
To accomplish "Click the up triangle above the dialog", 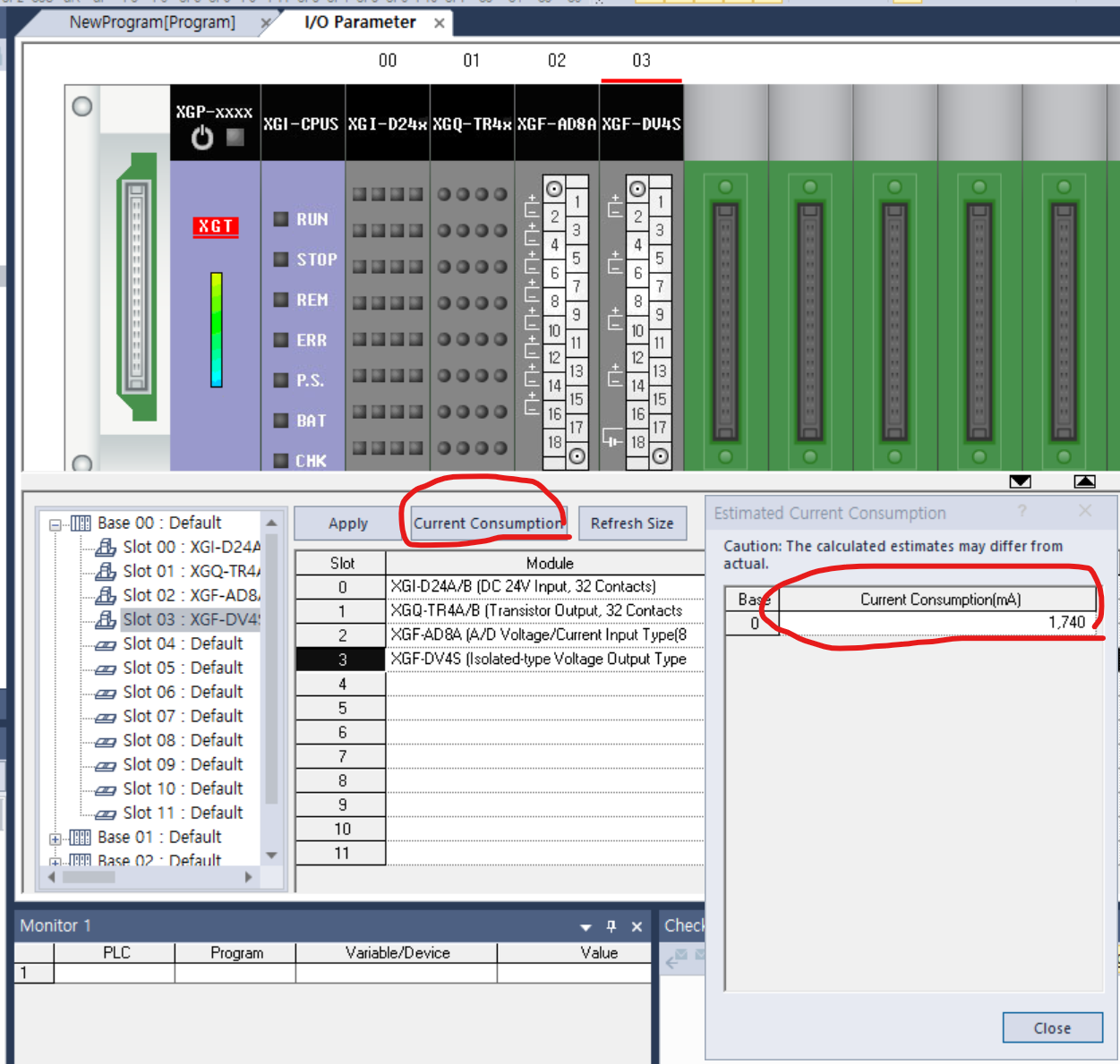I will point(1084,481).
